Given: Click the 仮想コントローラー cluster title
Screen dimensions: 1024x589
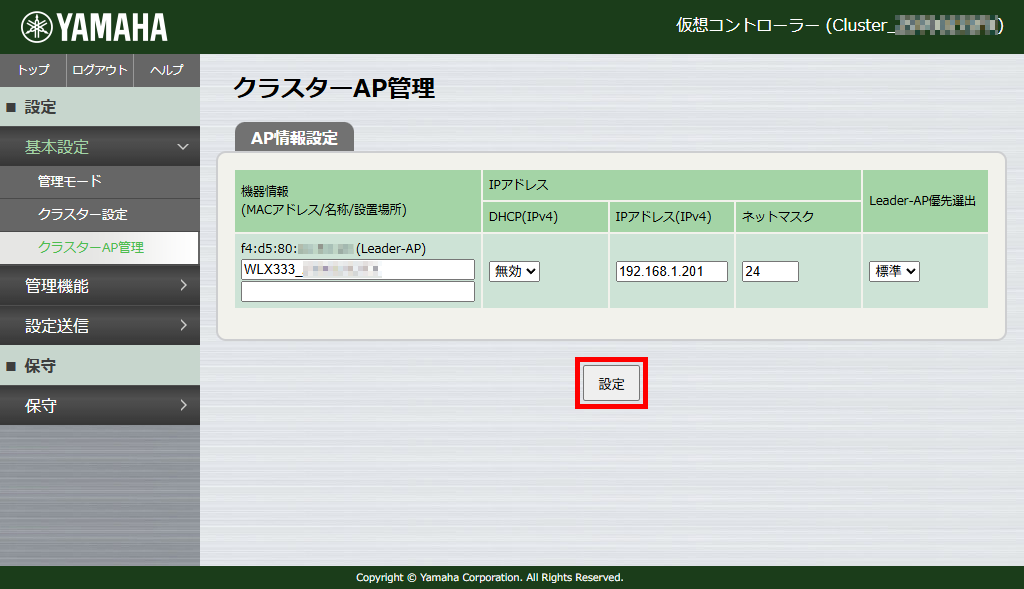Looking at the screenshot, I should [x=839, y=25].
